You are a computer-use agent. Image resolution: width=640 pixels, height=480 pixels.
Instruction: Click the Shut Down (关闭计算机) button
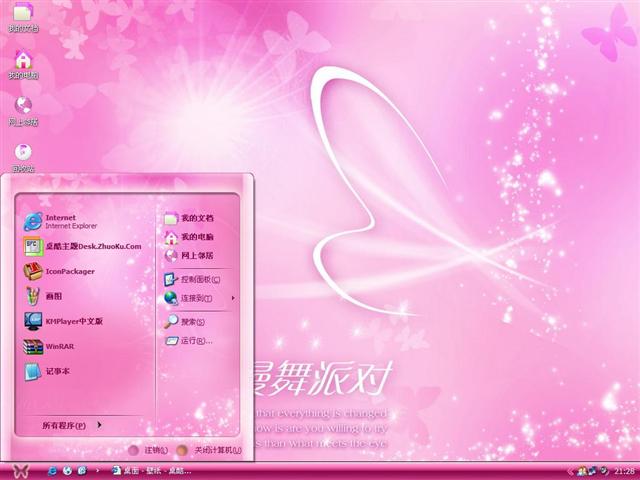tap(208, 451)
